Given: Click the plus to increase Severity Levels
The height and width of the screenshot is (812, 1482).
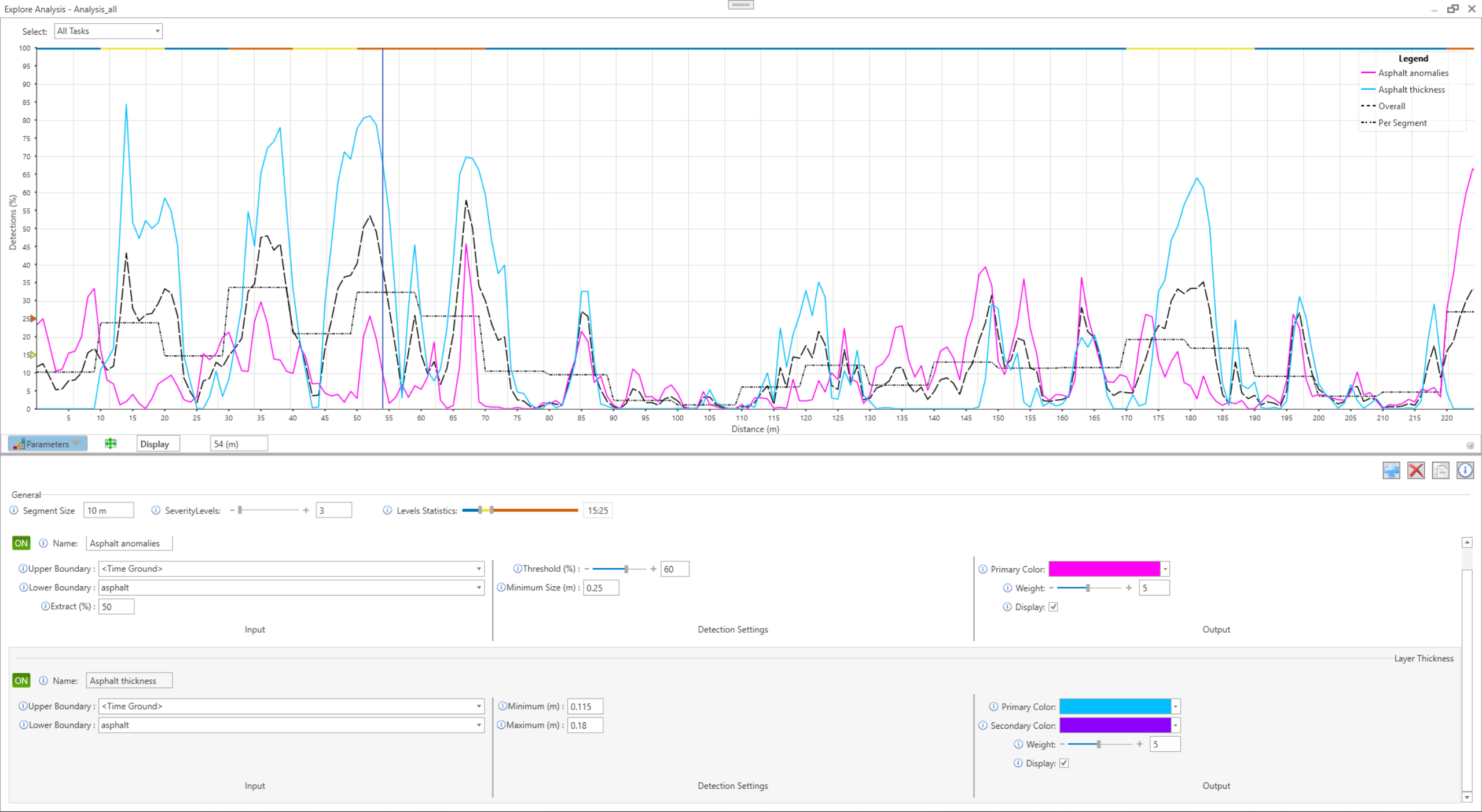Looking at the screenshot, I should click(306, 510).
